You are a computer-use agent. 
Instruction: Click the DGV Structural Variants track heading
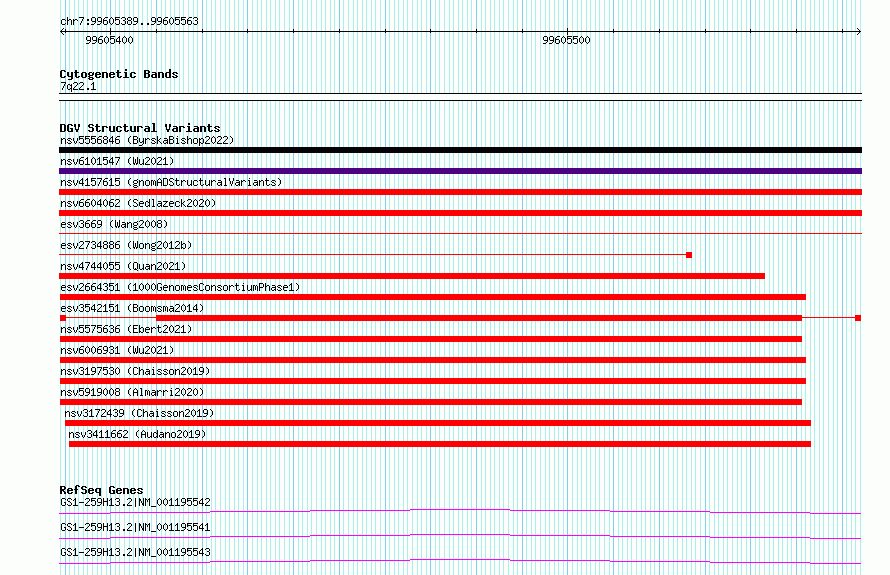click(x=140, y=128)
